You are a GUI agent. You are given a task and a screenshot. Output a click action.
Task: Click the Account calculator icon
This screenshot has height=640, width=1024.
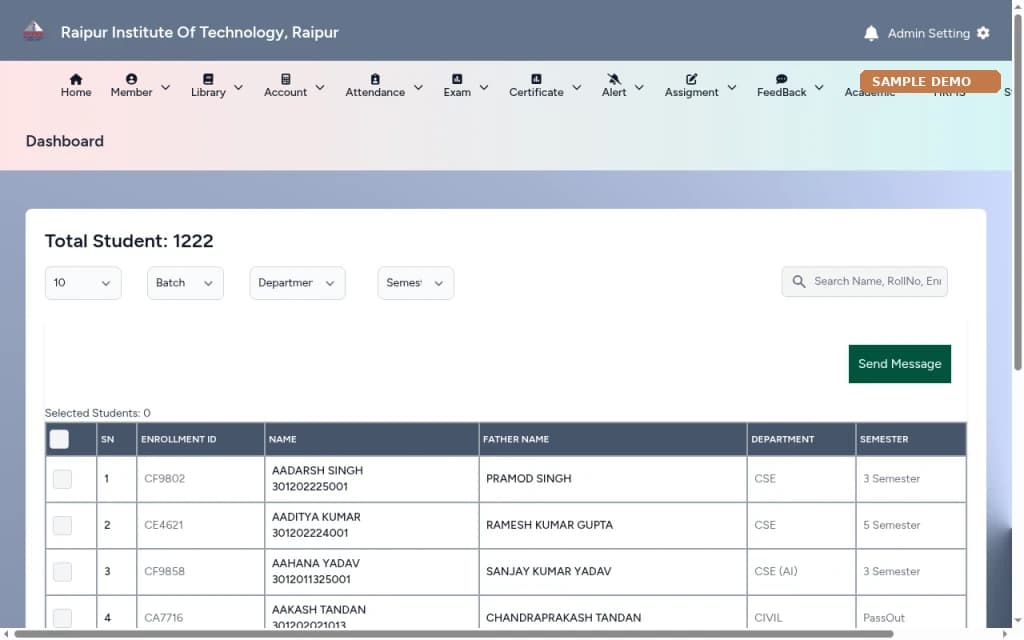(285, 79)
